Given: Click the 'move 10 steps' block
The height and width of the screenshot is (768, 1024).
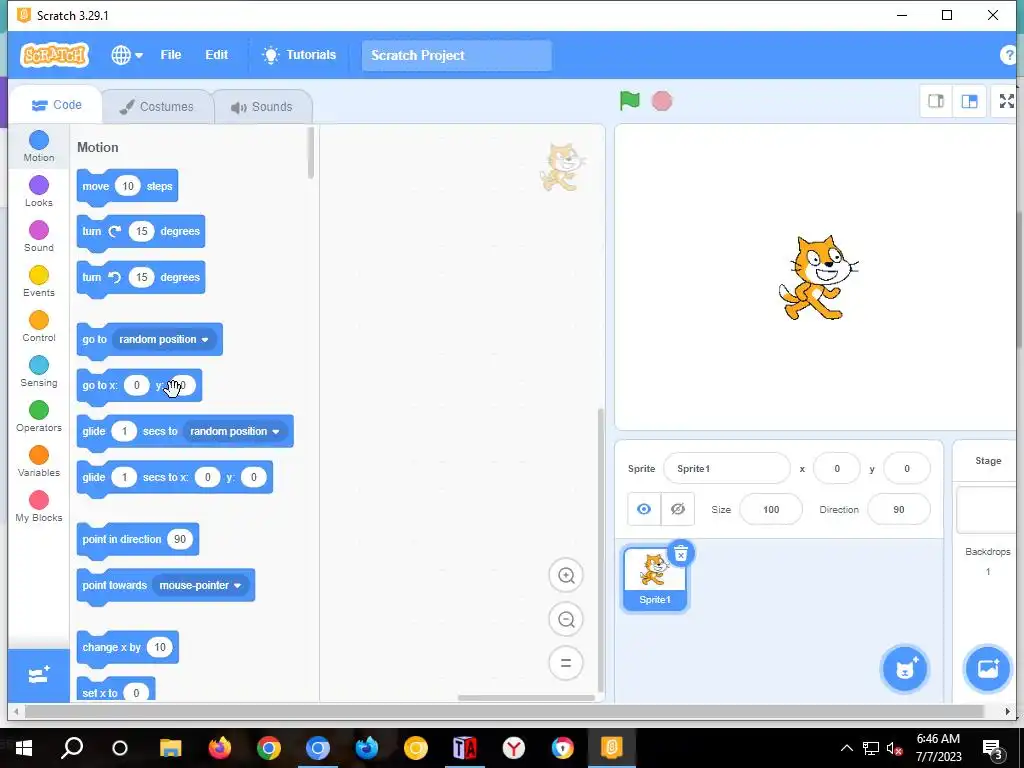Looking at the screenshot, I should tap(127, 187).
